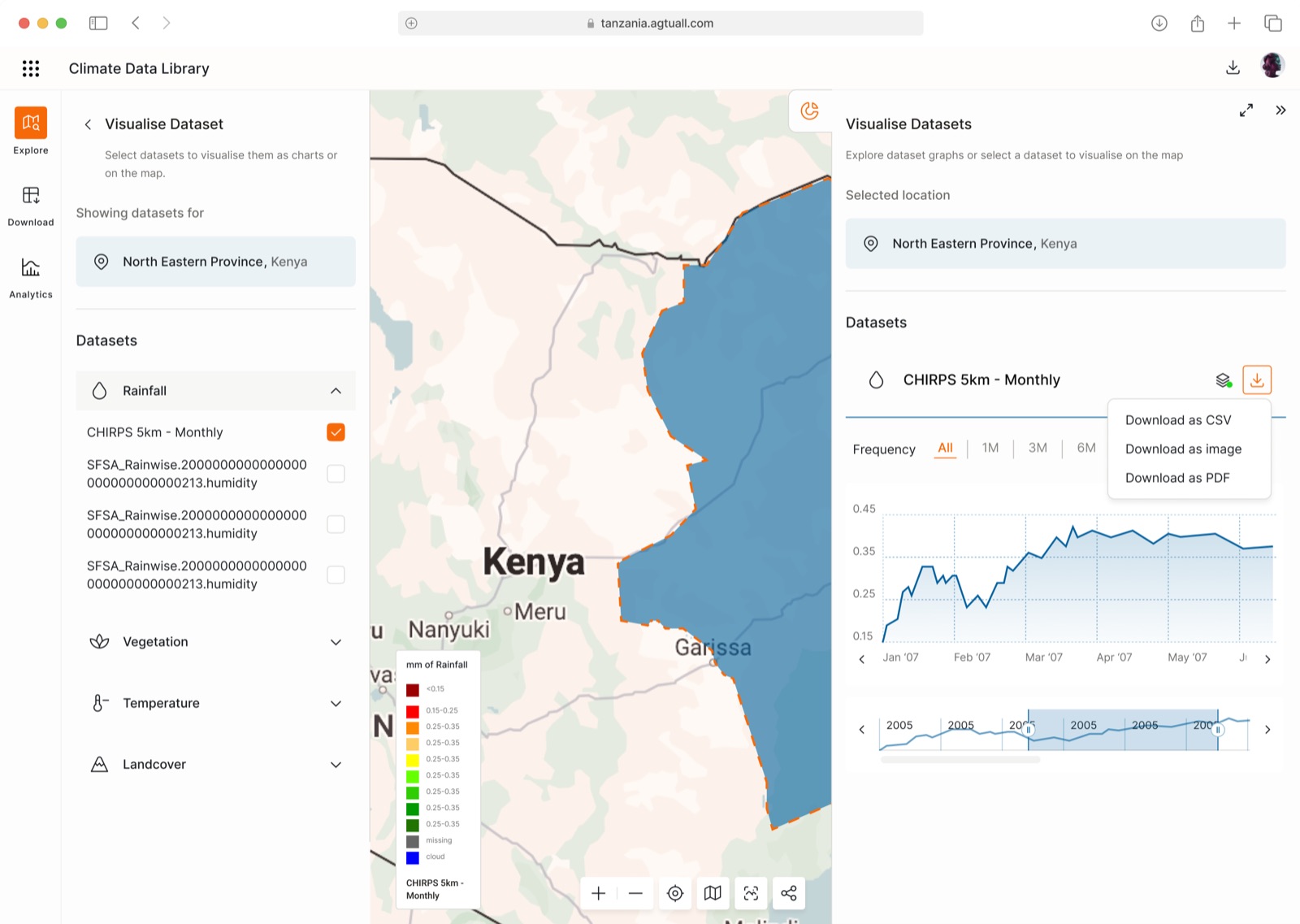Click the header download icon
This screenshot has height=924, width=1300.
click(1233, 68)
